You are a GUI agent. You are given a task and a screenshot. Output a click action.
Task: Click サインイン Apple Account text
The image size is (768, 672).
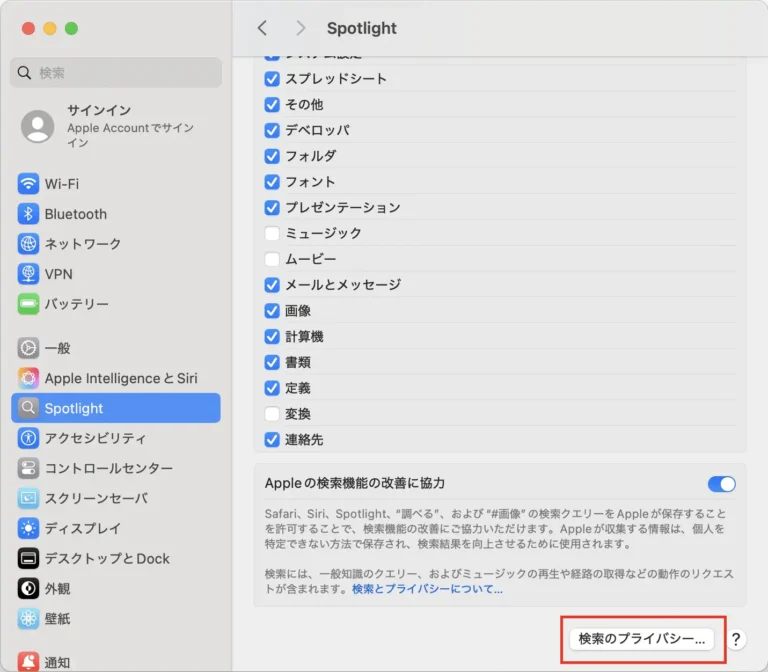click(130, 126)
